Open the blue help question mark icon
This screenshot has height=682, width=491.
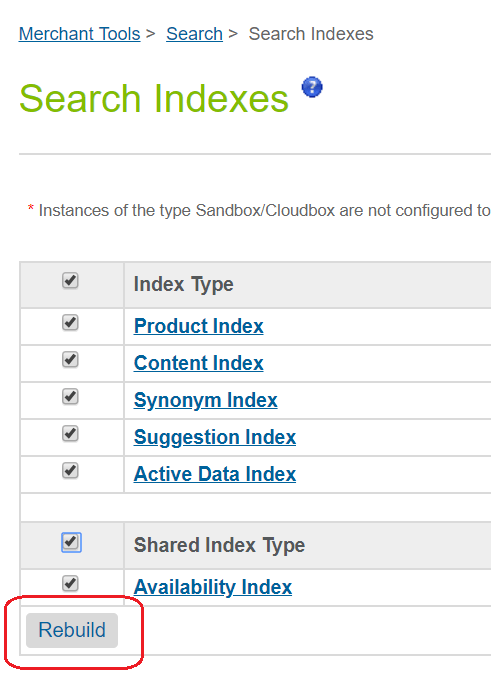tap(312, 87)
